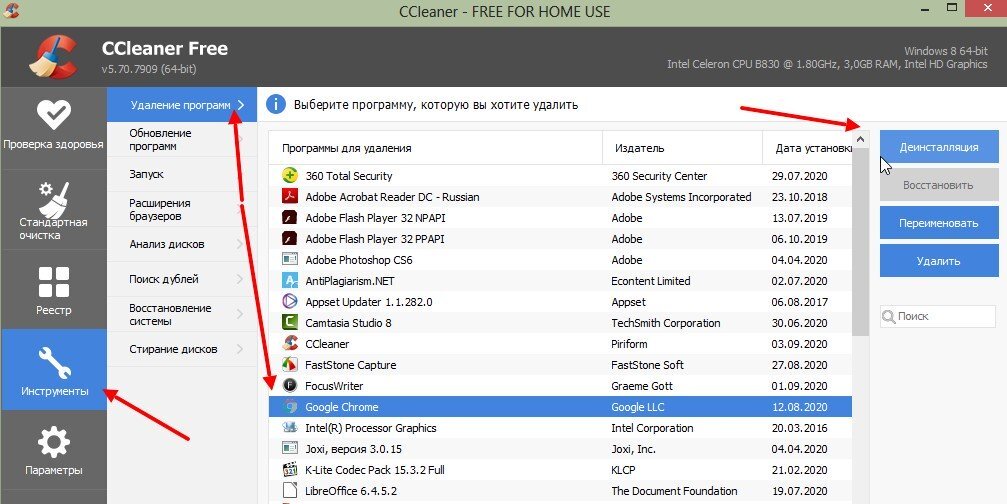Select the Camtasia Studio 8 entry

[560, 322]
